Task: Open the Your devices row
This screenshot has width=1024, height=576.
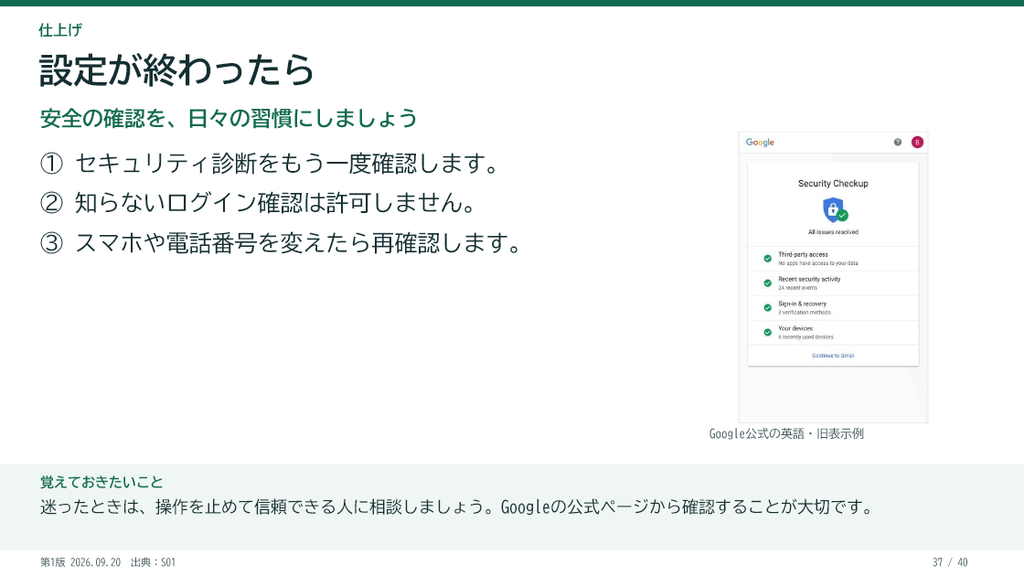Action: point(833,332)
